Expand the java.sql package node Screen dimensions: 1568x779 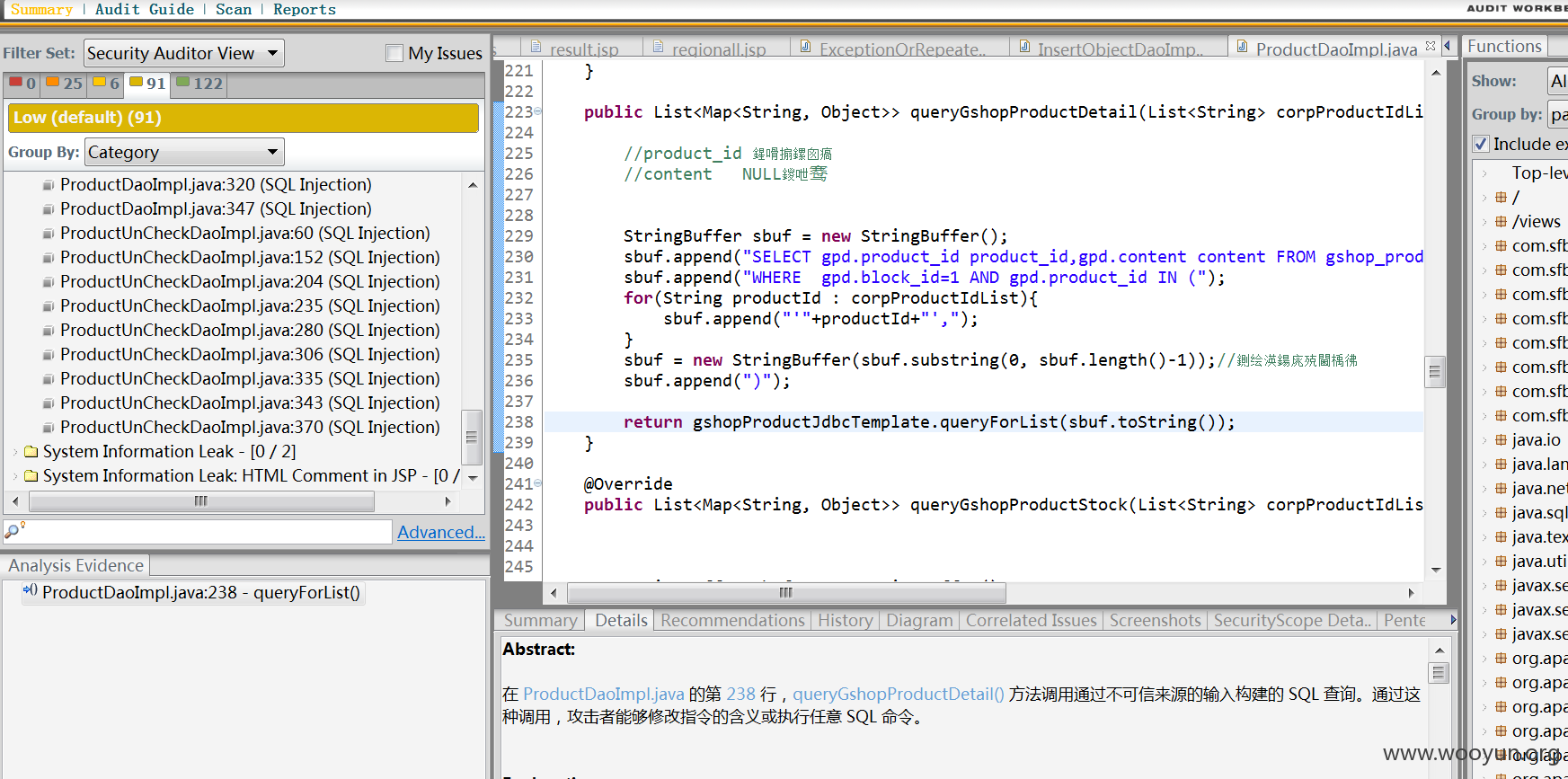click(1484, 512)
